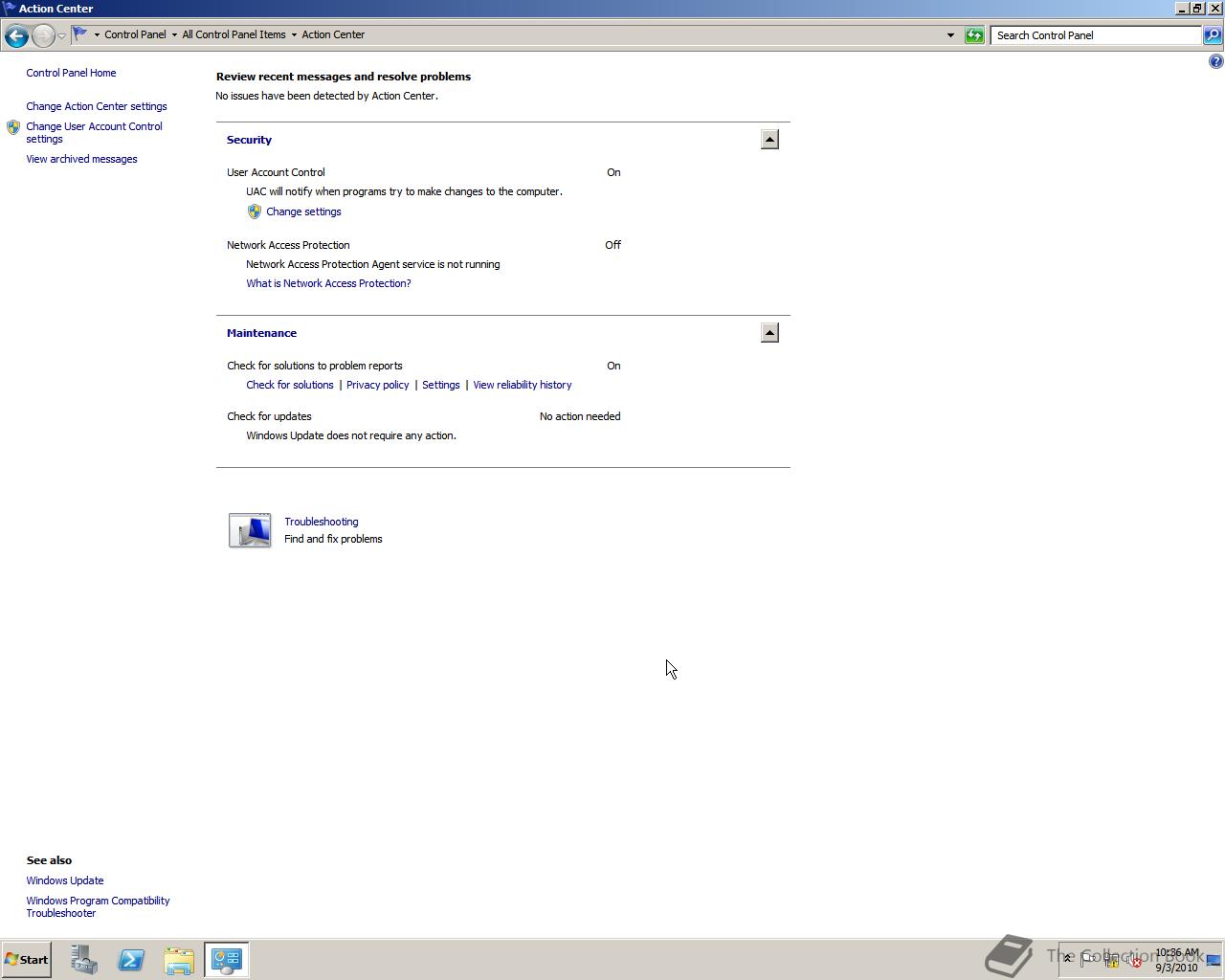
Task: Open problem reports Settings link
Action: (x=441, y=385)
